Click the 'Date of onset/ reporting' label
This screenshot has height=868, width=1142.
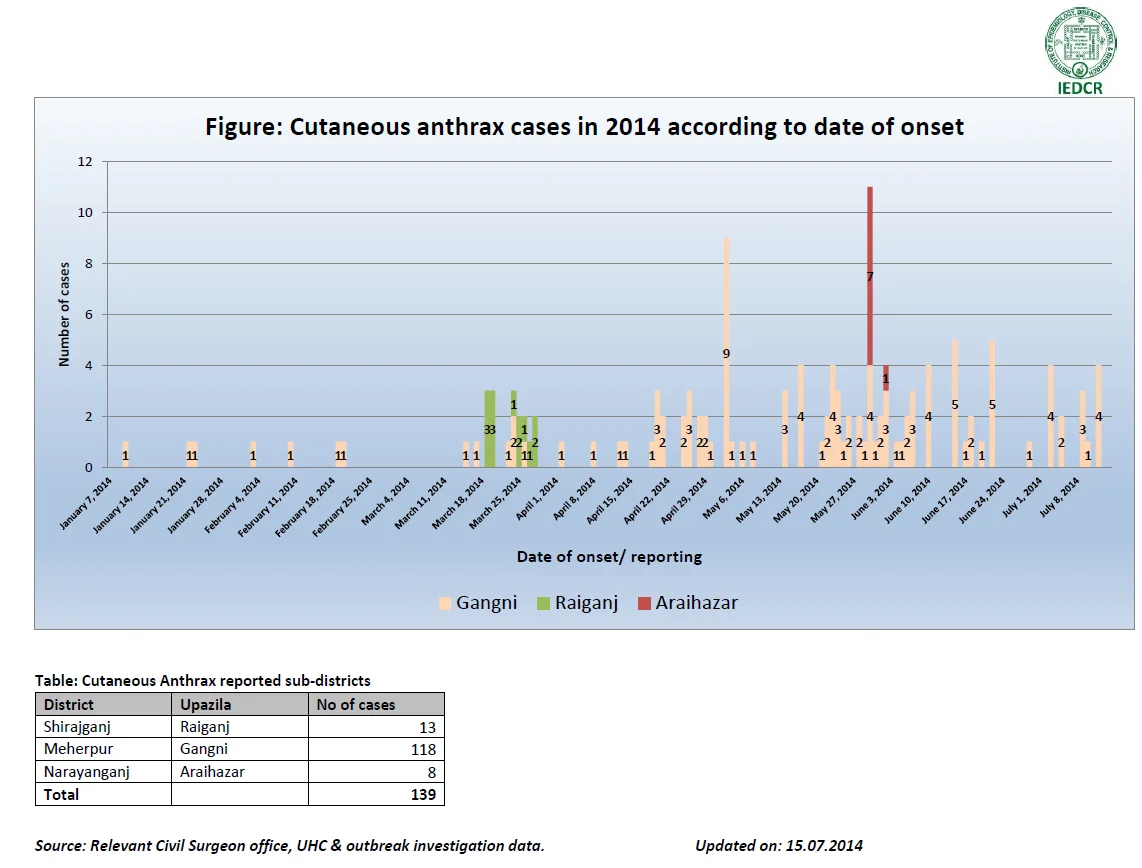pos(609,557)
